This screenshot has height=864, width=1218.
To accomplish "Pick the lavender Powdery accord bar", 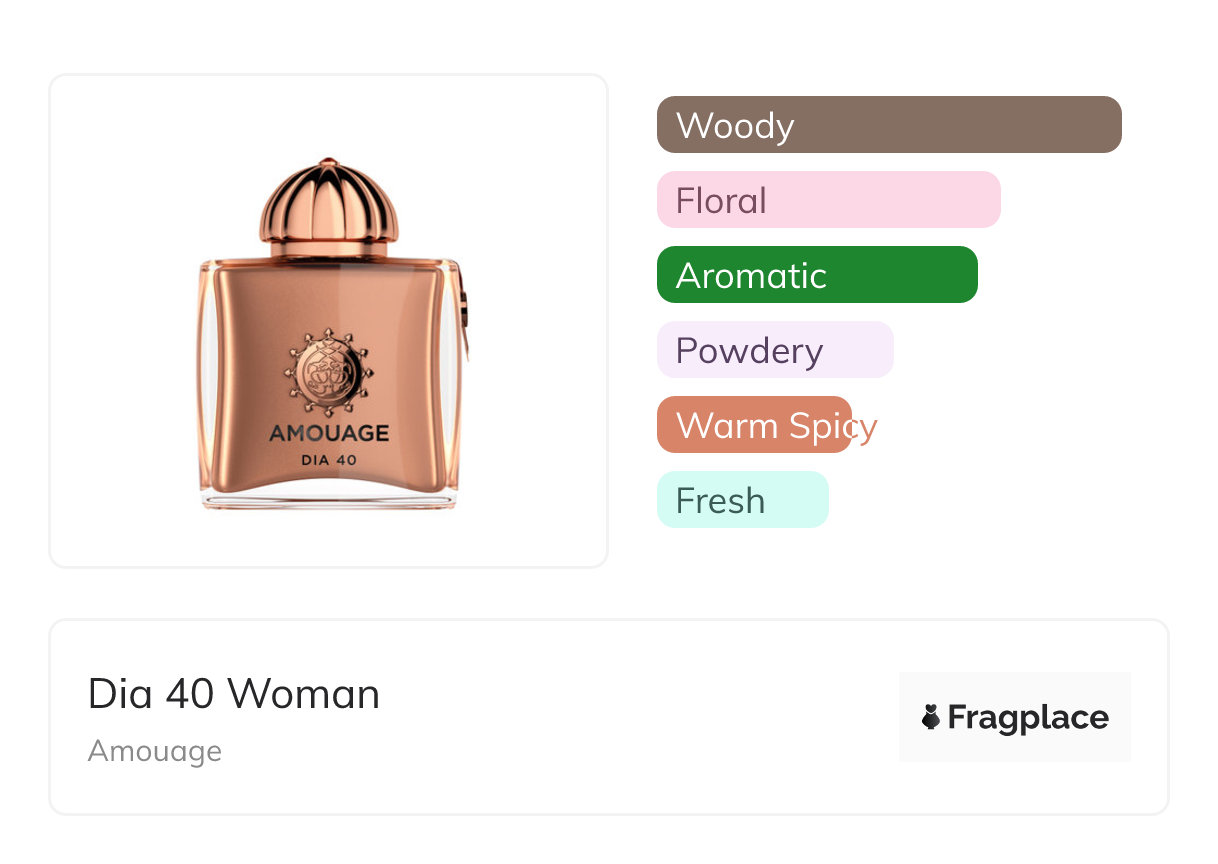I will pos(774,350).
